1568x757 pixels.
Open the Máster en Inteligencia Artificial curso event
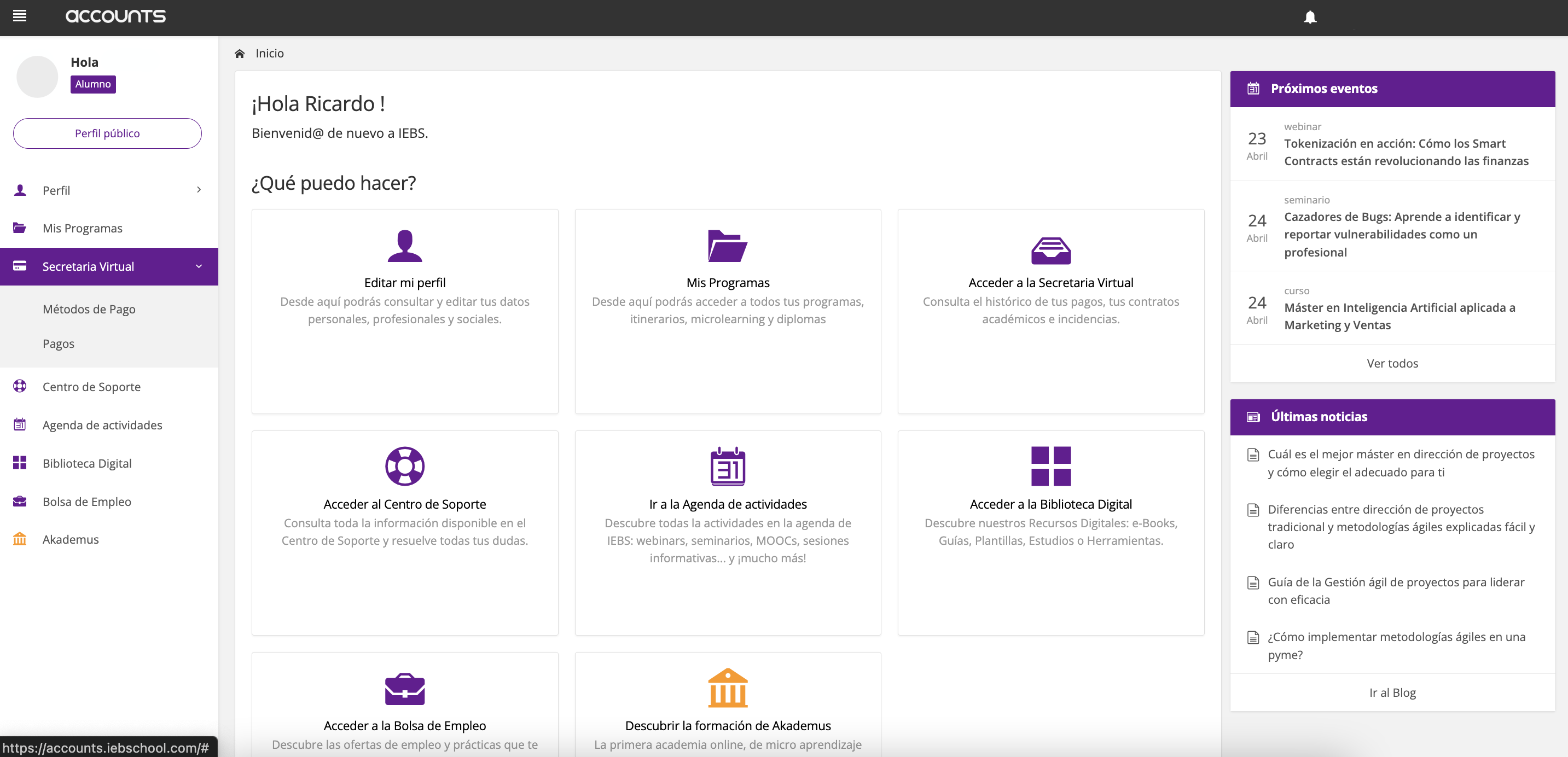point(1399,317)
